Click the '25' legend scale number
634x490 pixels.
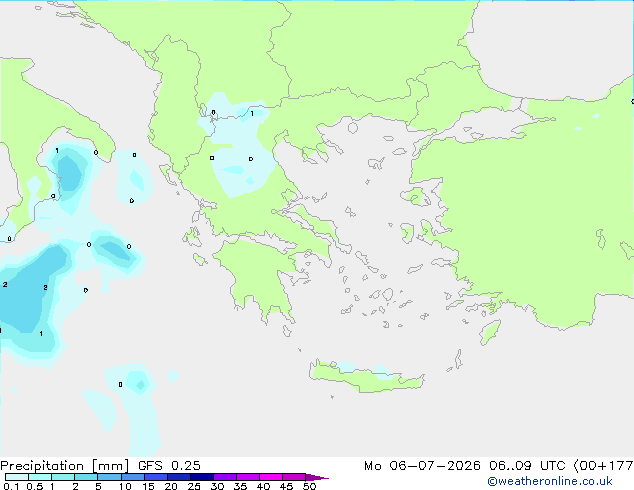click(194, 486)
